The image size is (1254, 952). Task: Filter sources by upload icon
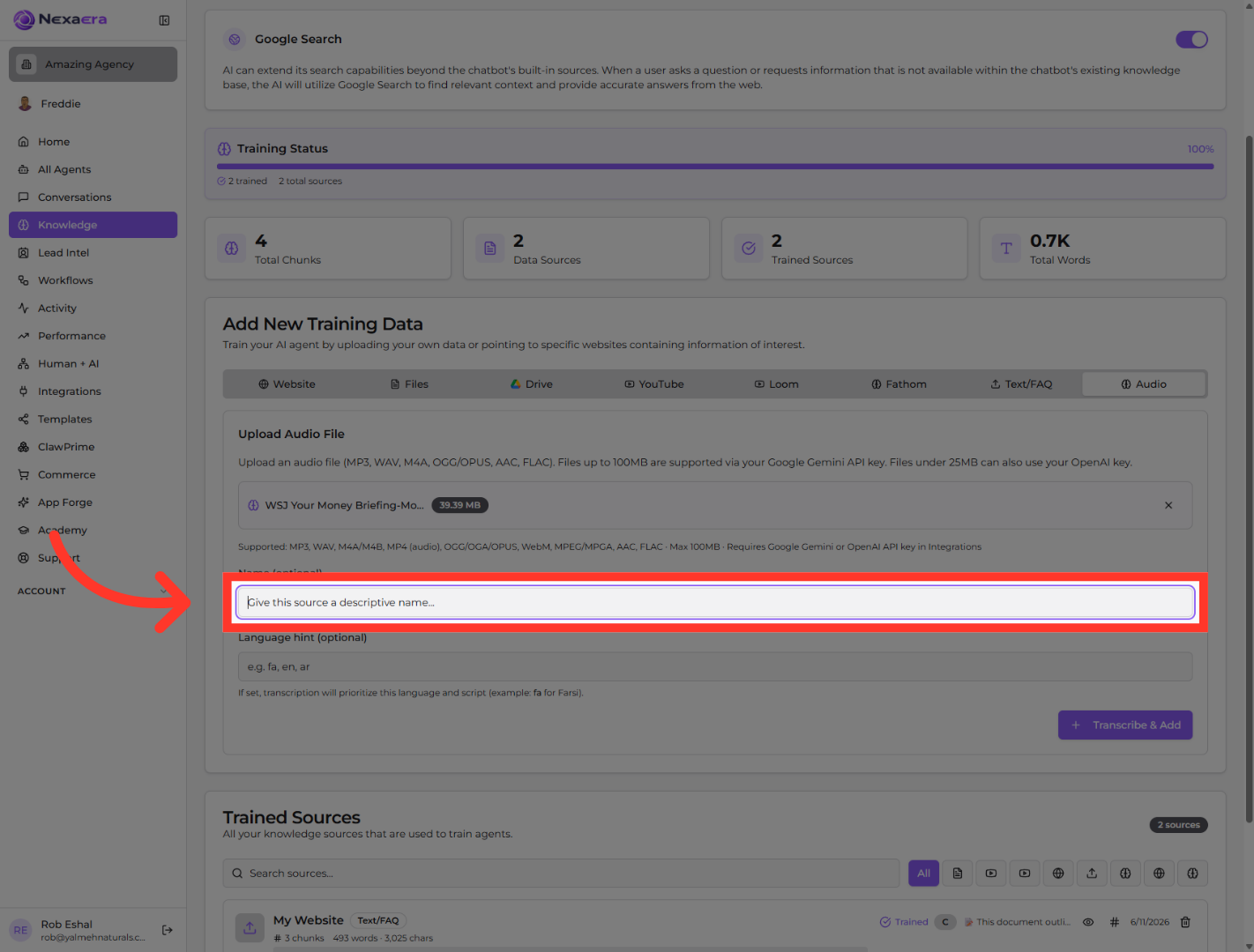1092,874
